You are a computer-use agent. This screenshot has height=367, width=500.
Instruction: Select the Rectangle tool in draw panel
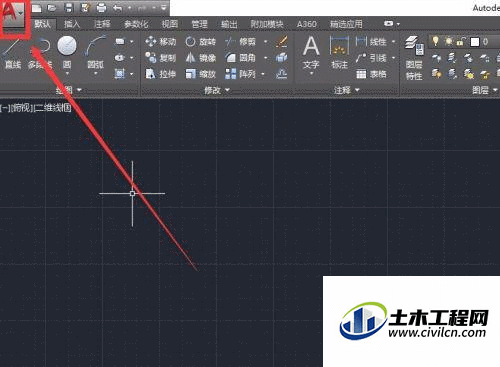120,42
